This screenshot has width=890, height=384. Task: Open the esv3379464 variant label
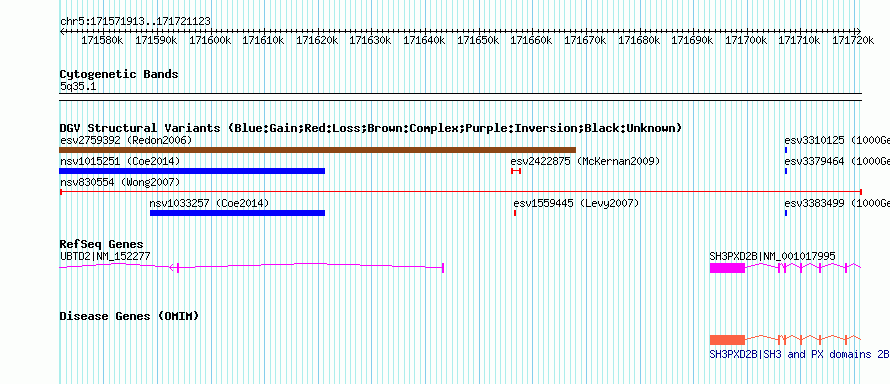click(837, 162)
